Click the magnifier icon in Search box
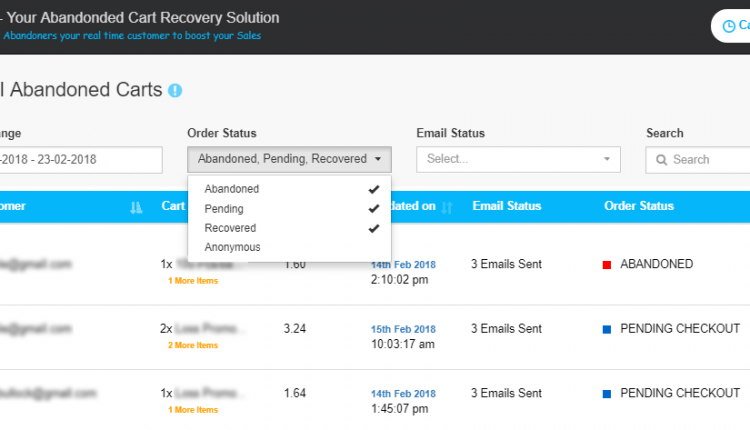Screen dimensions: 750x430 [x=662, y=160]
